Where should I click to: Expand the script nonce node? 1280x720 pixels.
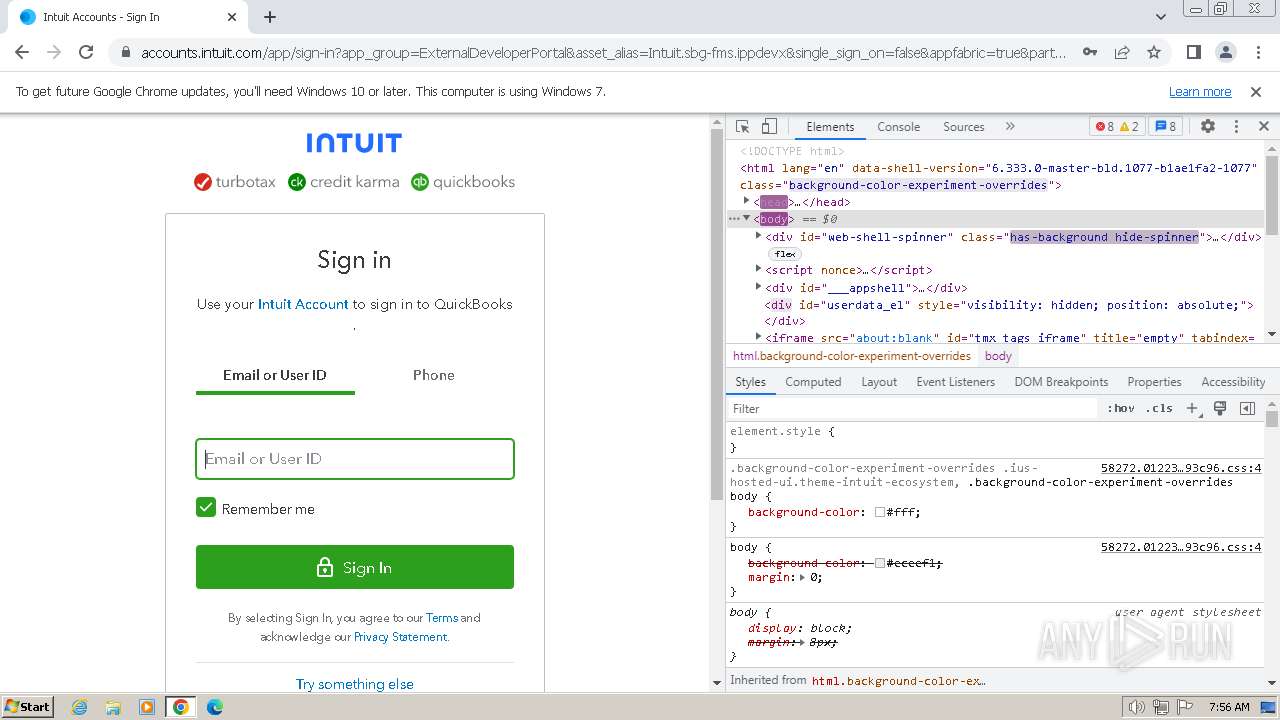coord(758,269)
